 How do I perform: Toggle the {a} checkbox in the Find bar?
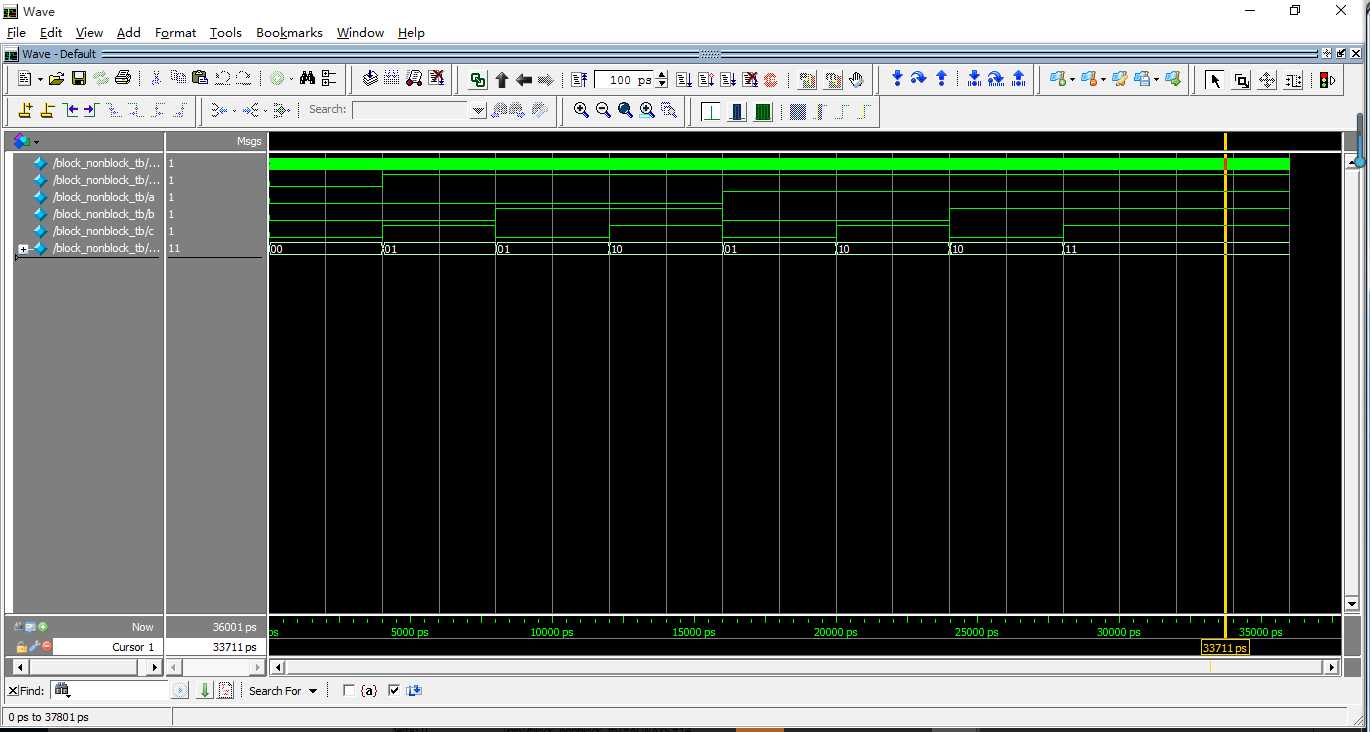pyautogui.click(x=348, y=690)
